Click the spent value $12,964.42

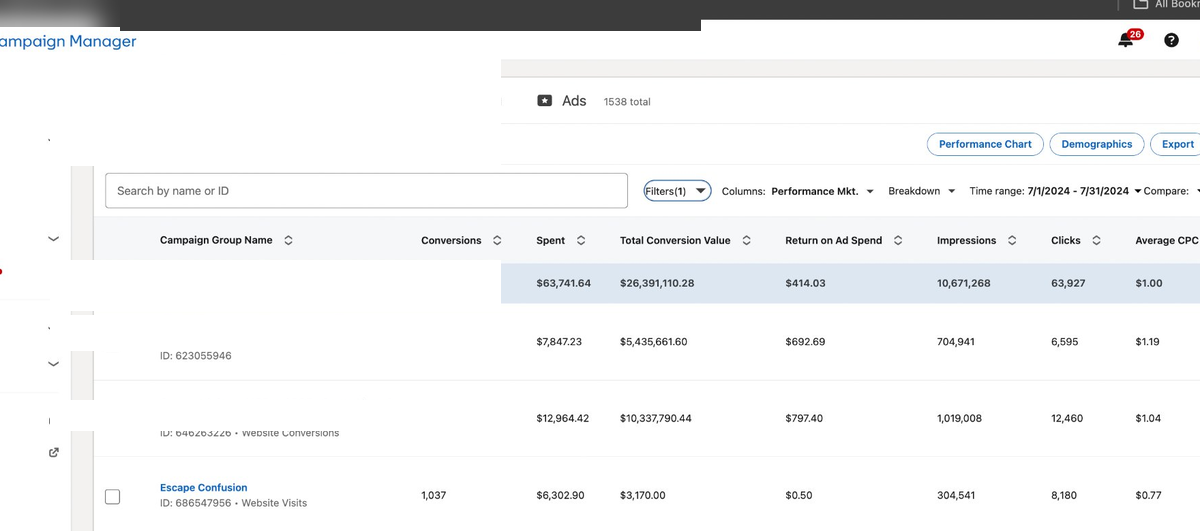(563, 419)
